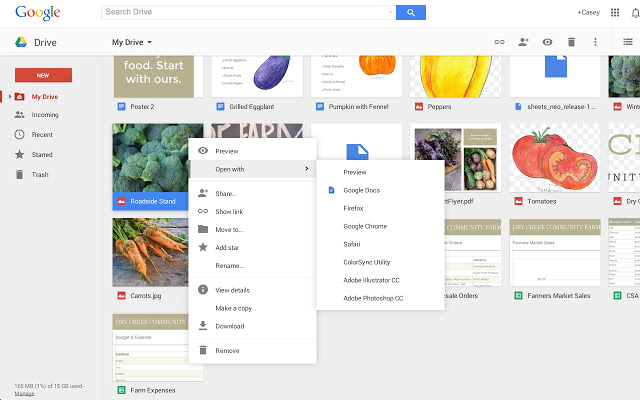Open the search options dropdown arrow
This screenshot has height=400, width=640.
pos(391,12)
